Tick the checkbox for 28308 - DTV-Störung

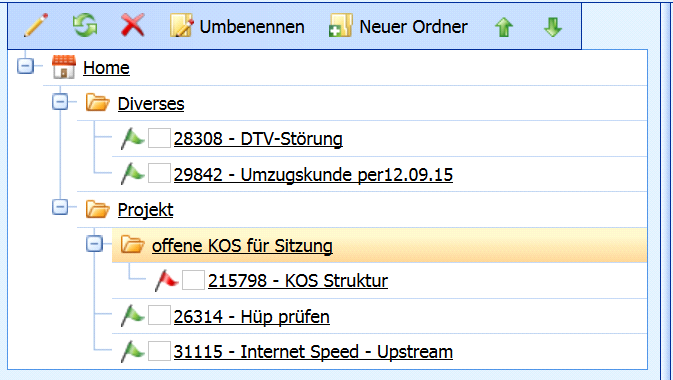pyautogui.click(x=159, y=138)
